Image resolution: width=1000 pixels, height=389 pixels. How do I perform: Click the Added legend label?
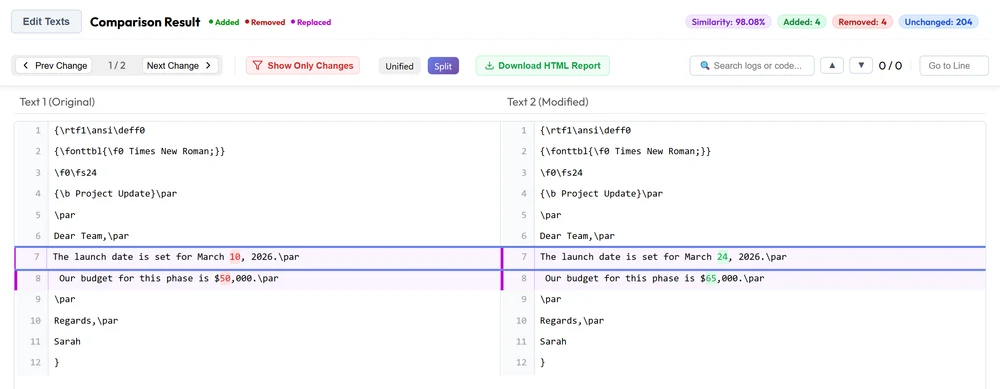[224, 22]
